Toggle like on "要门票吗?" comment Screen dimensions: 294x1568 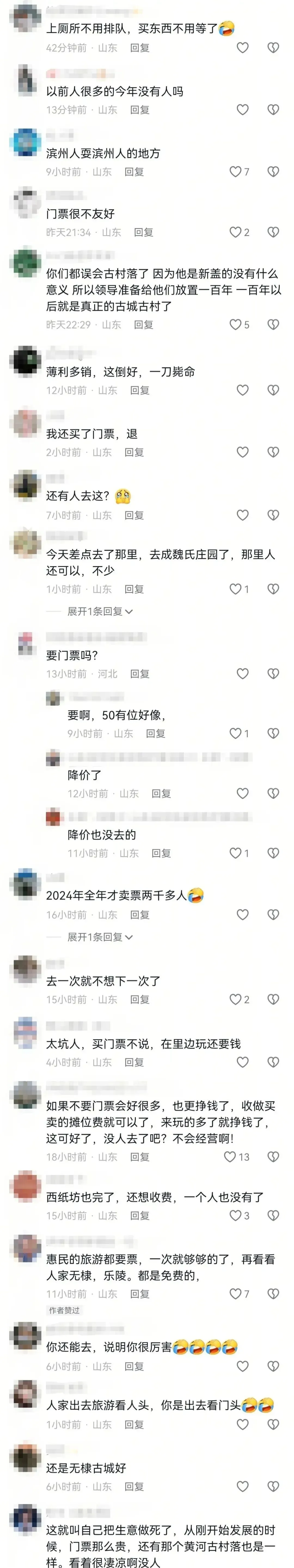point(243,674)
